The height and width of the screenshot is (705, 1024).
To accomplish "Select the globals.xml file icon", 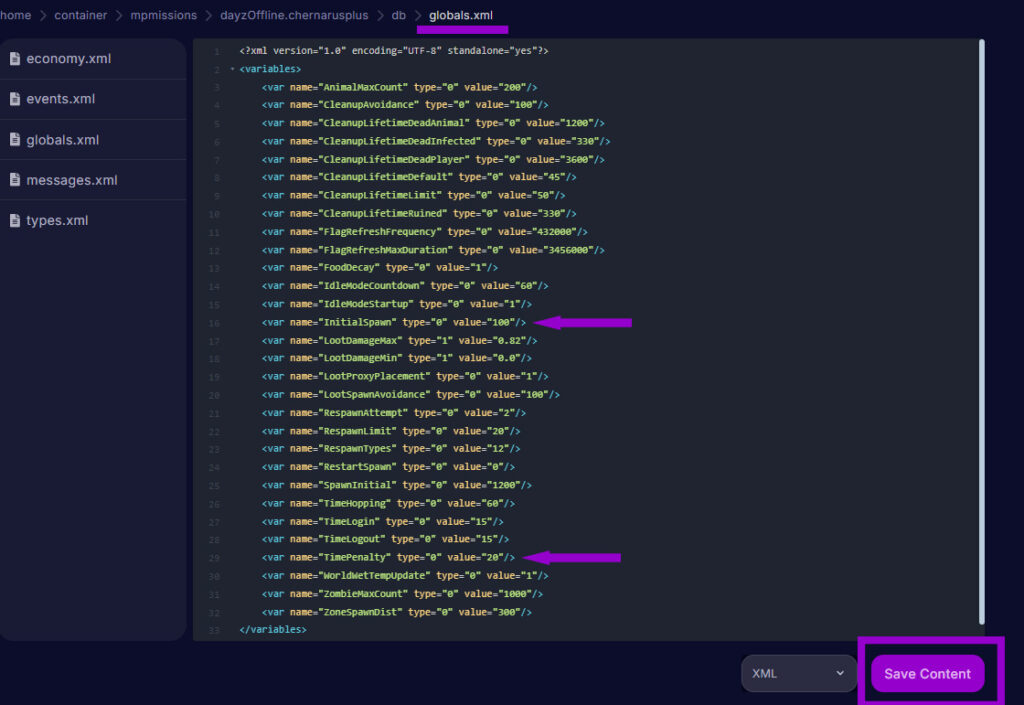I will click(13, 139).
